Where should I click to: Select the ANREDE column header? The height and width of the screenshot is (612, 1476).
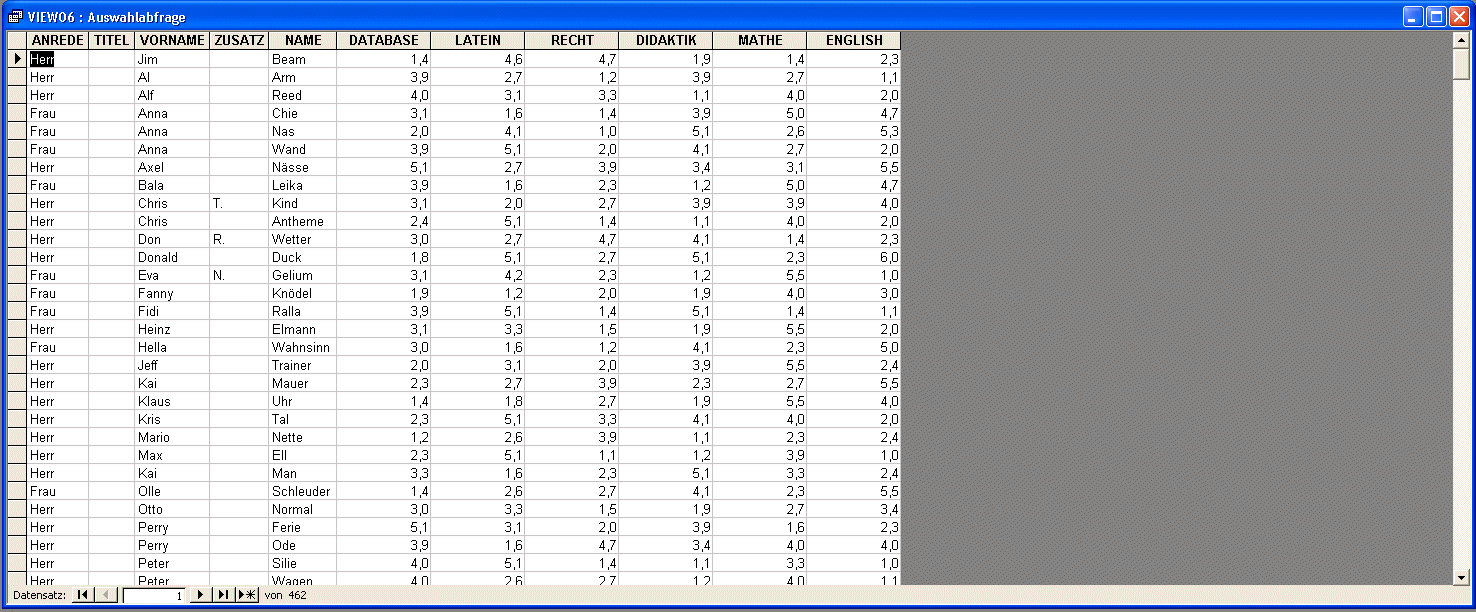pyautogui.click(x=58, y=41)
